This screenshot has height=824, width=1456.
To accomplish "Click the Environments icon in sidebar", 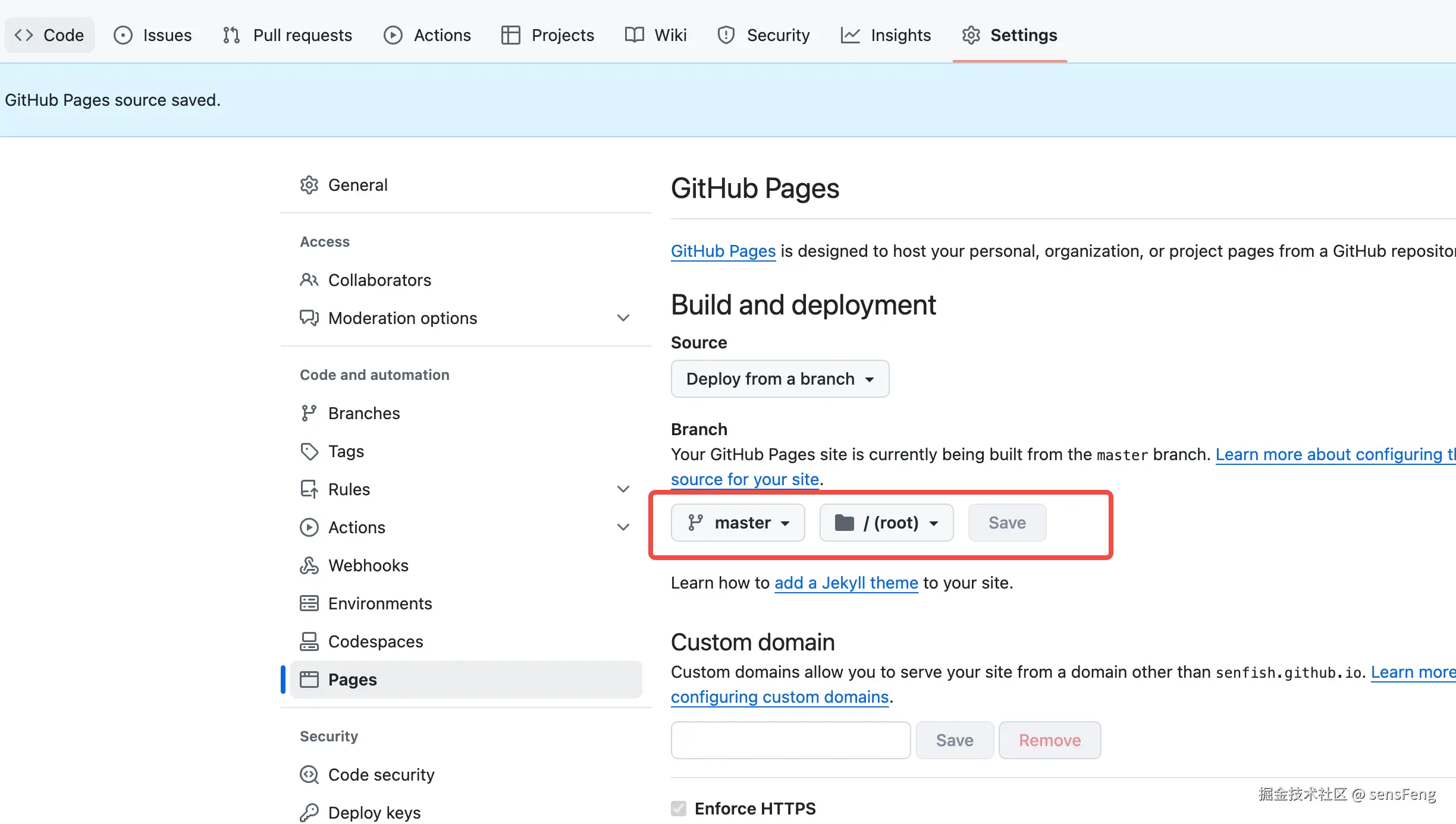I will click(309, 603).
